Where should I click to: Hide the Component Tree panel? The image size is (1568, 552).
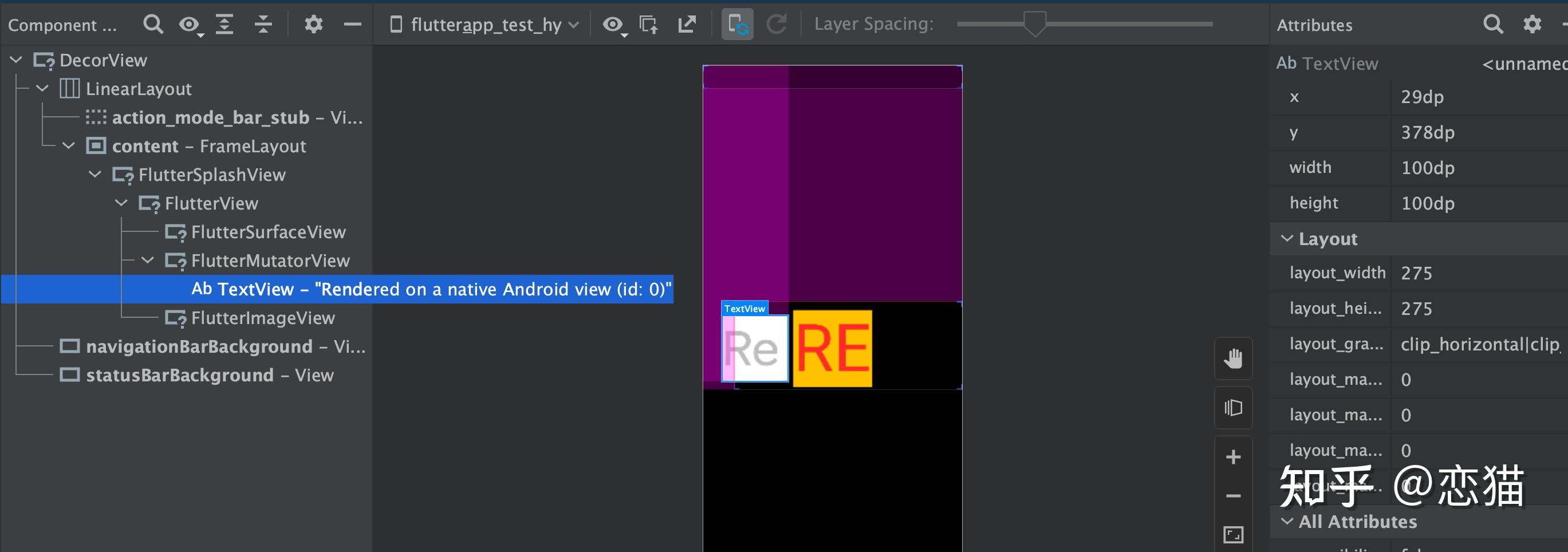click(x=352, y=25)
